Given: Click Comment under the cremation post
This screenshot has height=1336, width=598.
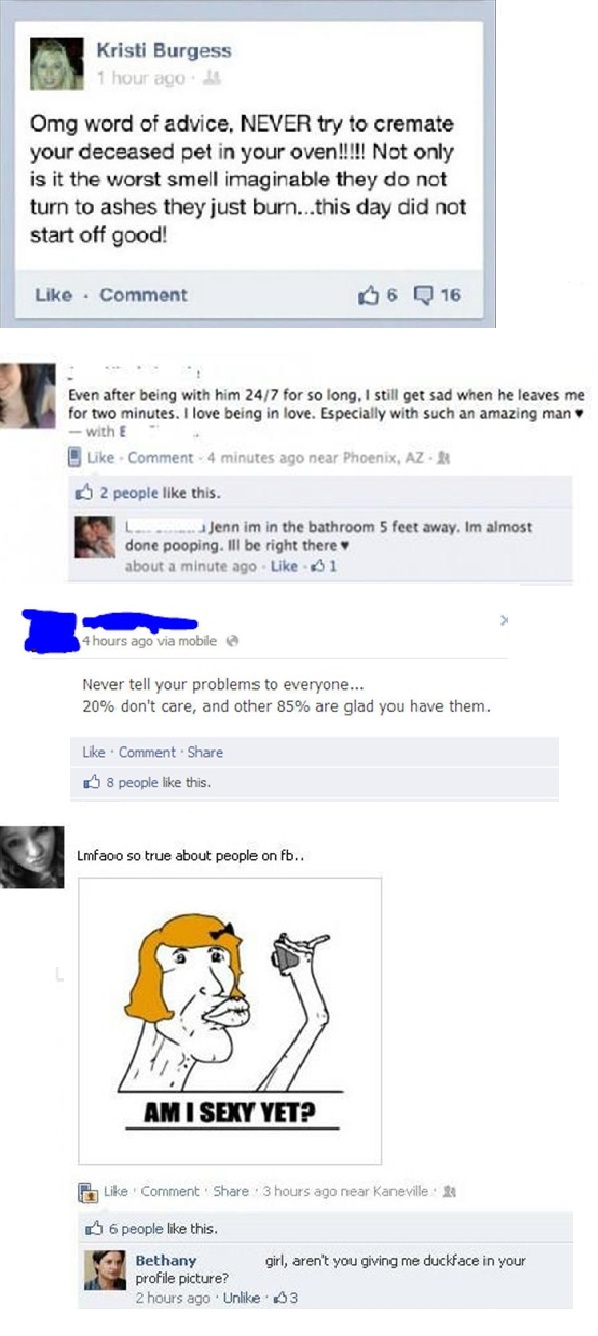Looking at the screenshot, I should click(x=143, y=295).
